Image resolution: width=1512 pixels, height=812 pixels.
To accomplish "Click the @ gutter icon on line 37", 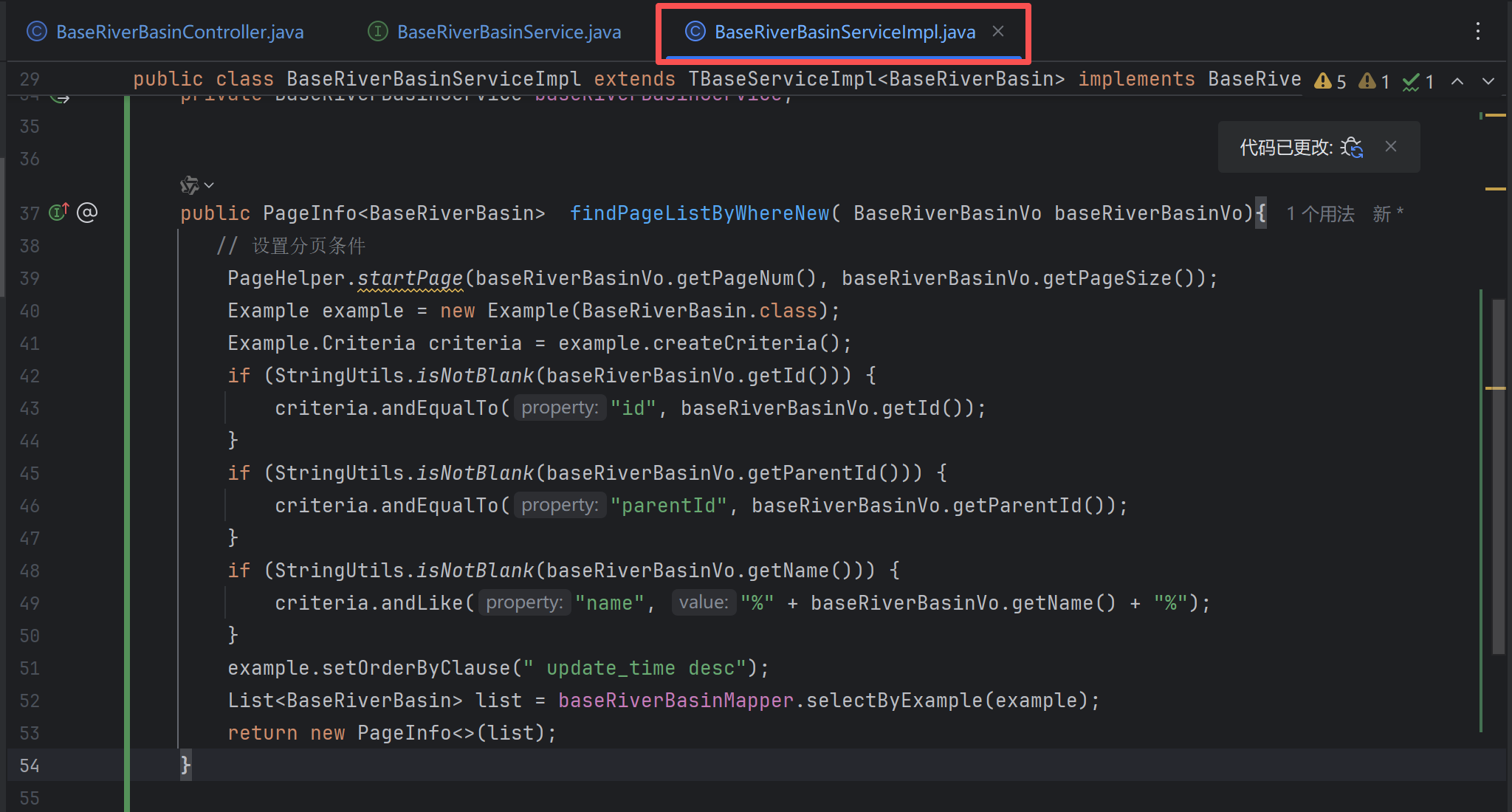I will pyautogui.click(x=87, y=213).
